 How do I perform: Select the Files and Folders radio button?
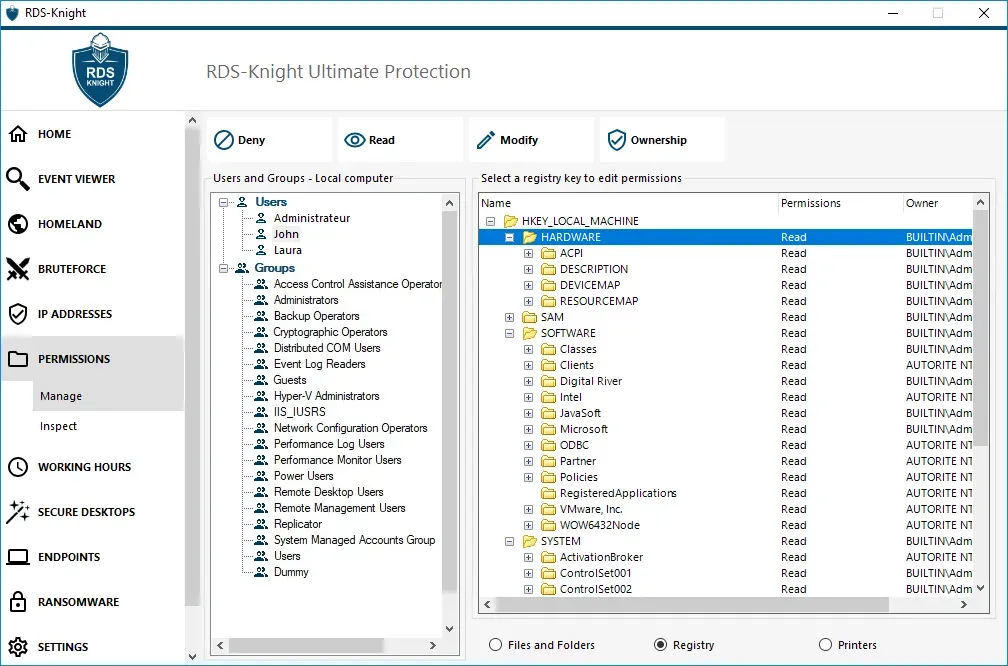pyautogui.click(x=496, y=645)
